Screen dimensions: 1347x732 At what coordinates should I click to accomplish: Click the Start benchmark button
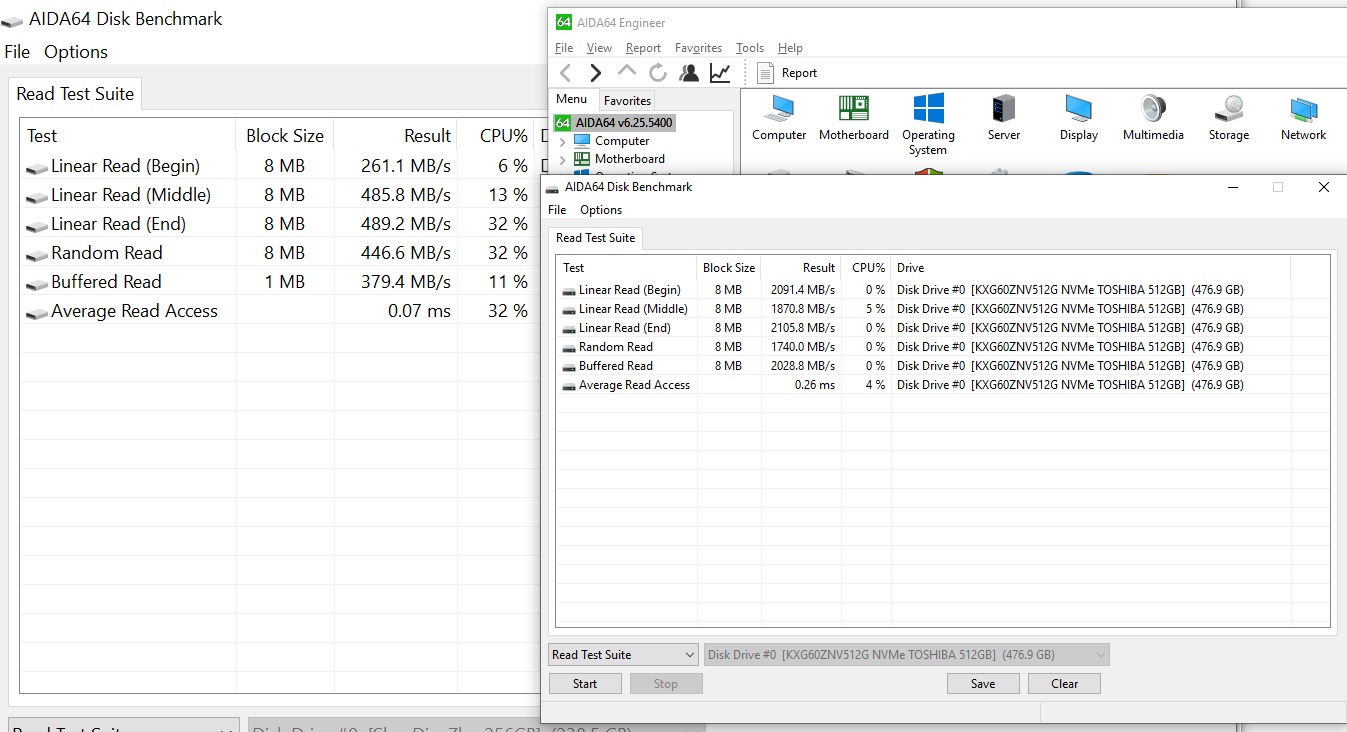click(x=585, y=684)
